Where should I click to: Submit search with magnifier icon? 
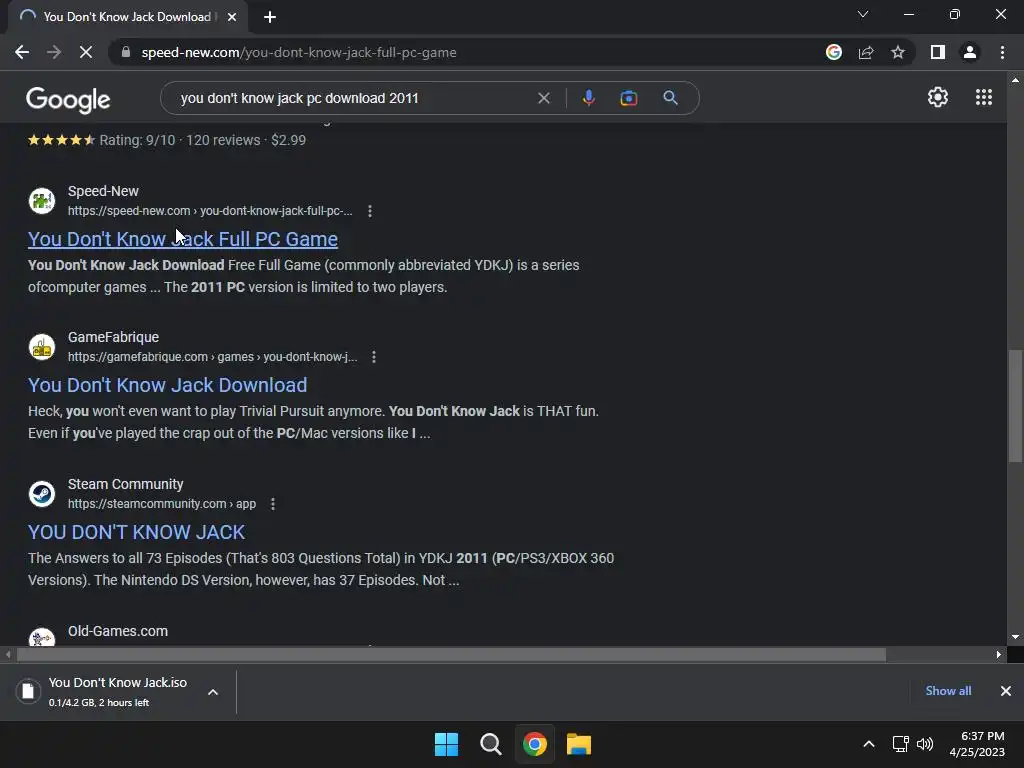click(x=670, y=98)
